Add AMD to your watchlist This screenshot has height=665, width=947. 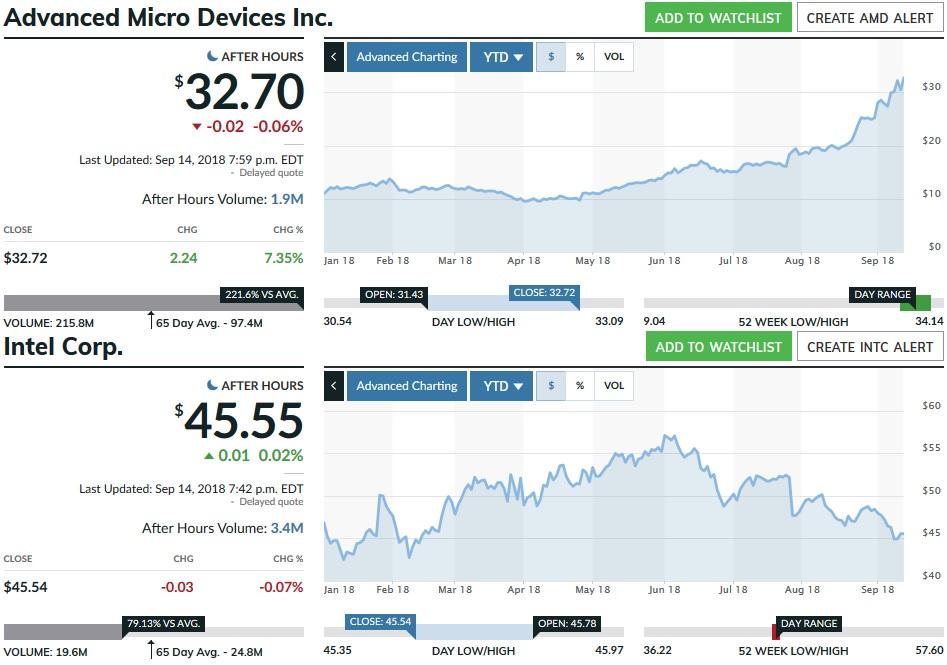pos(718,17)
